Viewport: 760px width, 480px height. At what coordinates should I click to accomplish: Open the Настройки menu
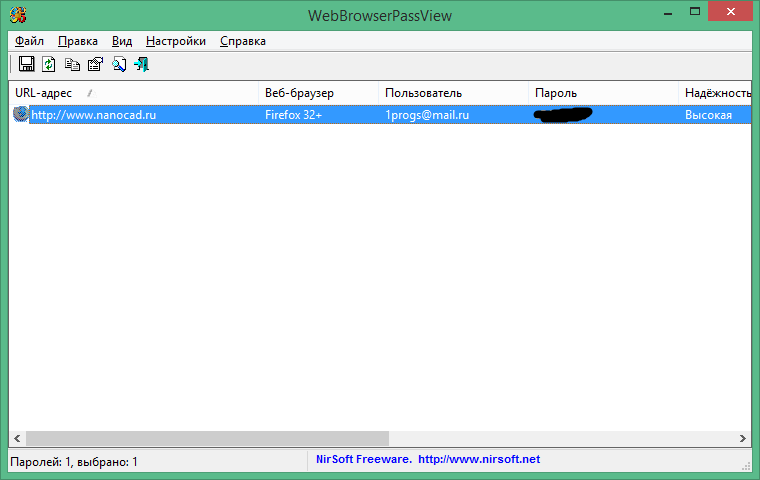pos(175,41)
